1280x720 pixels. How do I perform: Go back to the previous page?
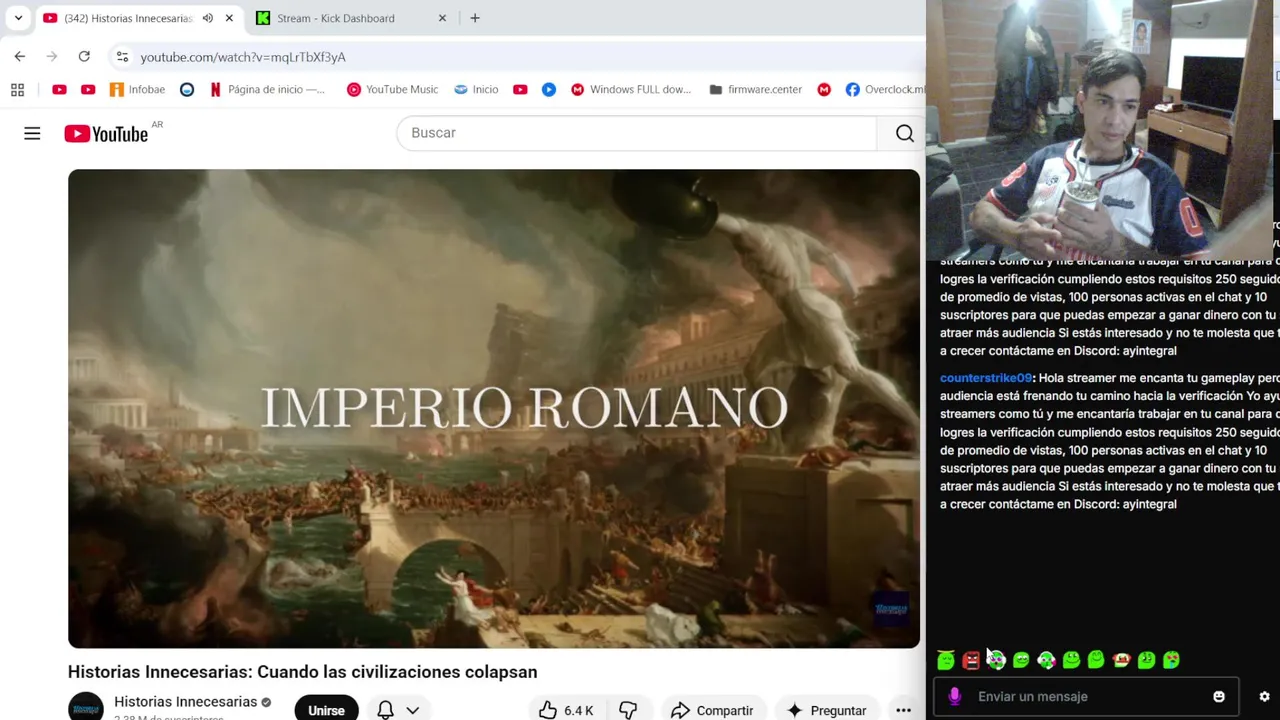coord(20,57)
